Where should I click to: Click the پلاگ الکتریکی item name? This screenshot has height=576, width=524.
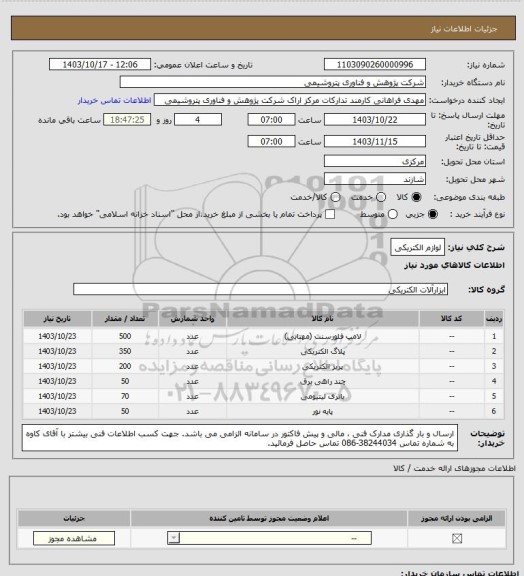tap(323, 352)
